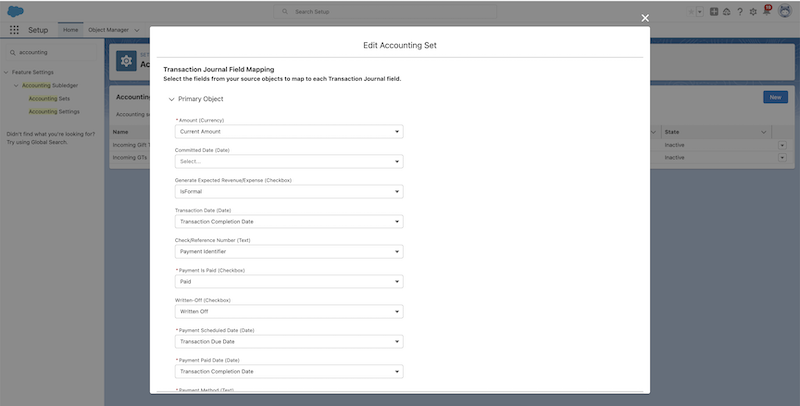
Task: Open Generate Expected Revenue/Expense dropdown
Action: (x=289, y=192)
